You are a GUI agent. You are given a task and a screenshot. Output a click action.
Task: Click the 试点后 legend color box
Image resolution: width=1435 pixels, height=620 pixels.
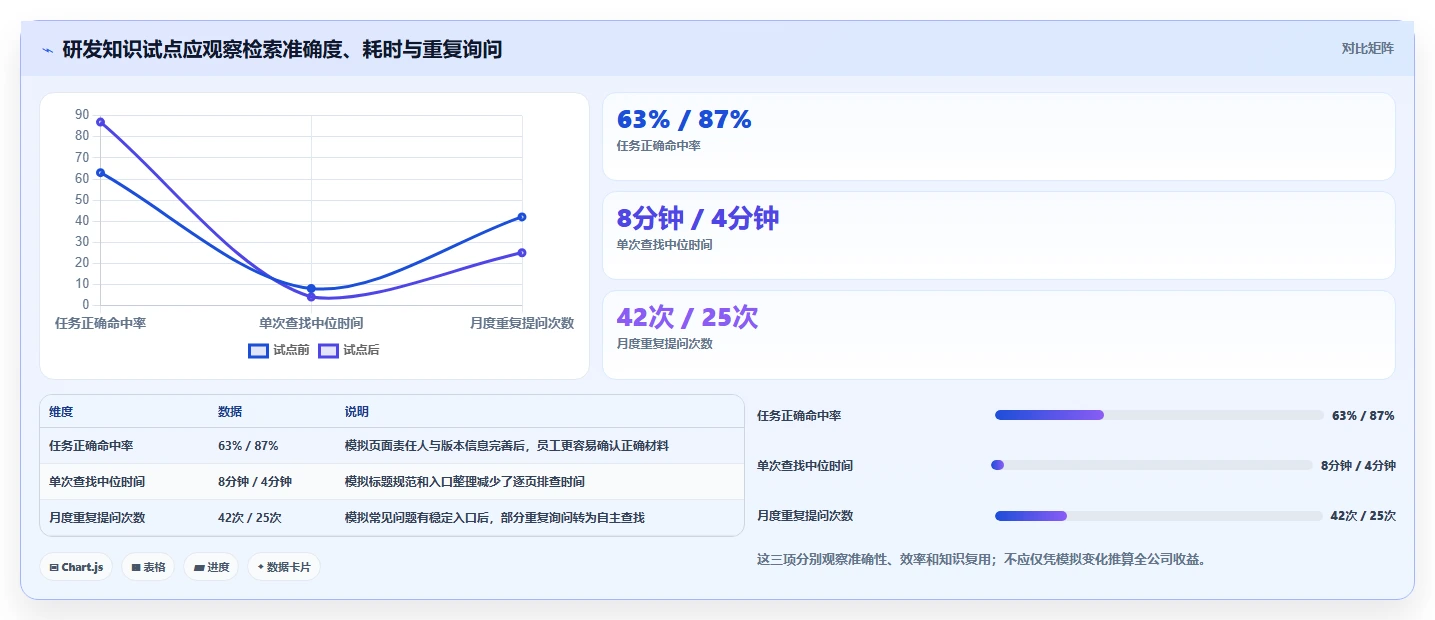click(x=328, y=350)
